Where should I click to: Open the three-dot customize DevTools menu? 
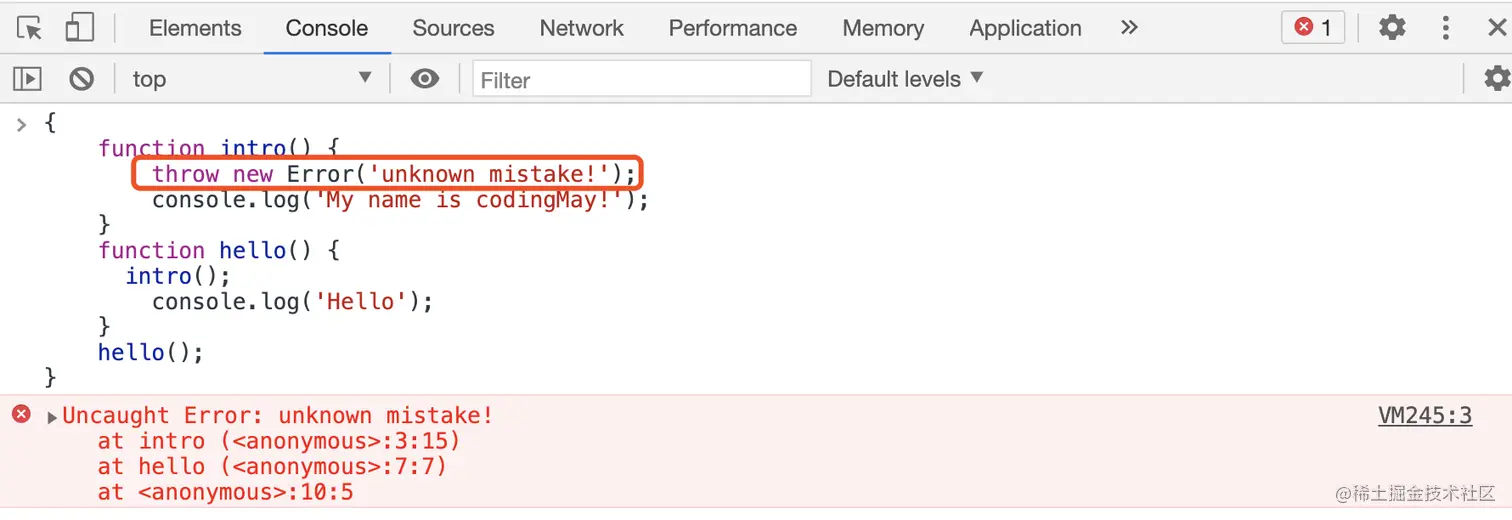(x=1445, y=28)
